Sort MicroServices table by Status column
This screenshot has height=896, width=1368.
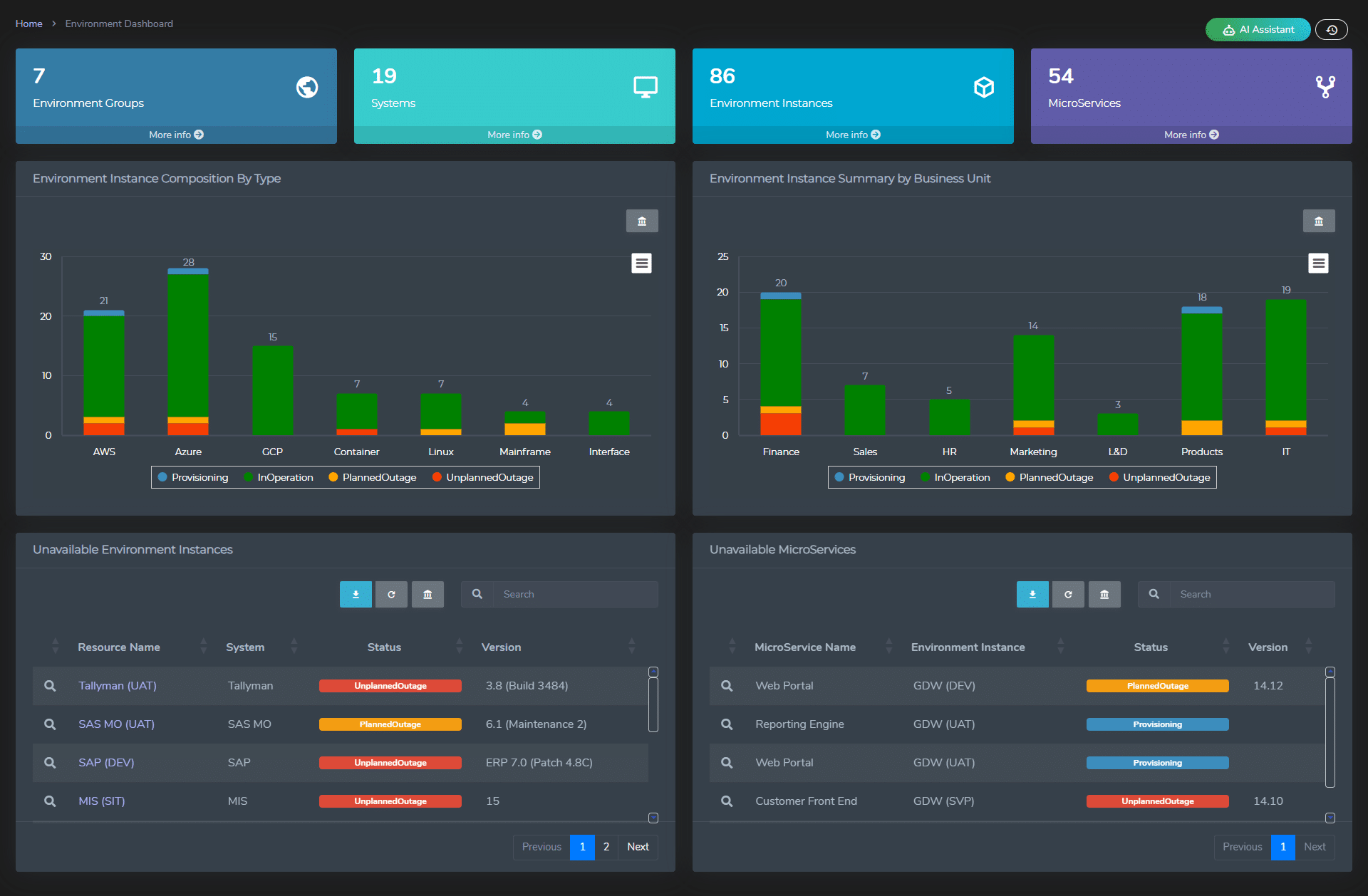coord(1151,647)
